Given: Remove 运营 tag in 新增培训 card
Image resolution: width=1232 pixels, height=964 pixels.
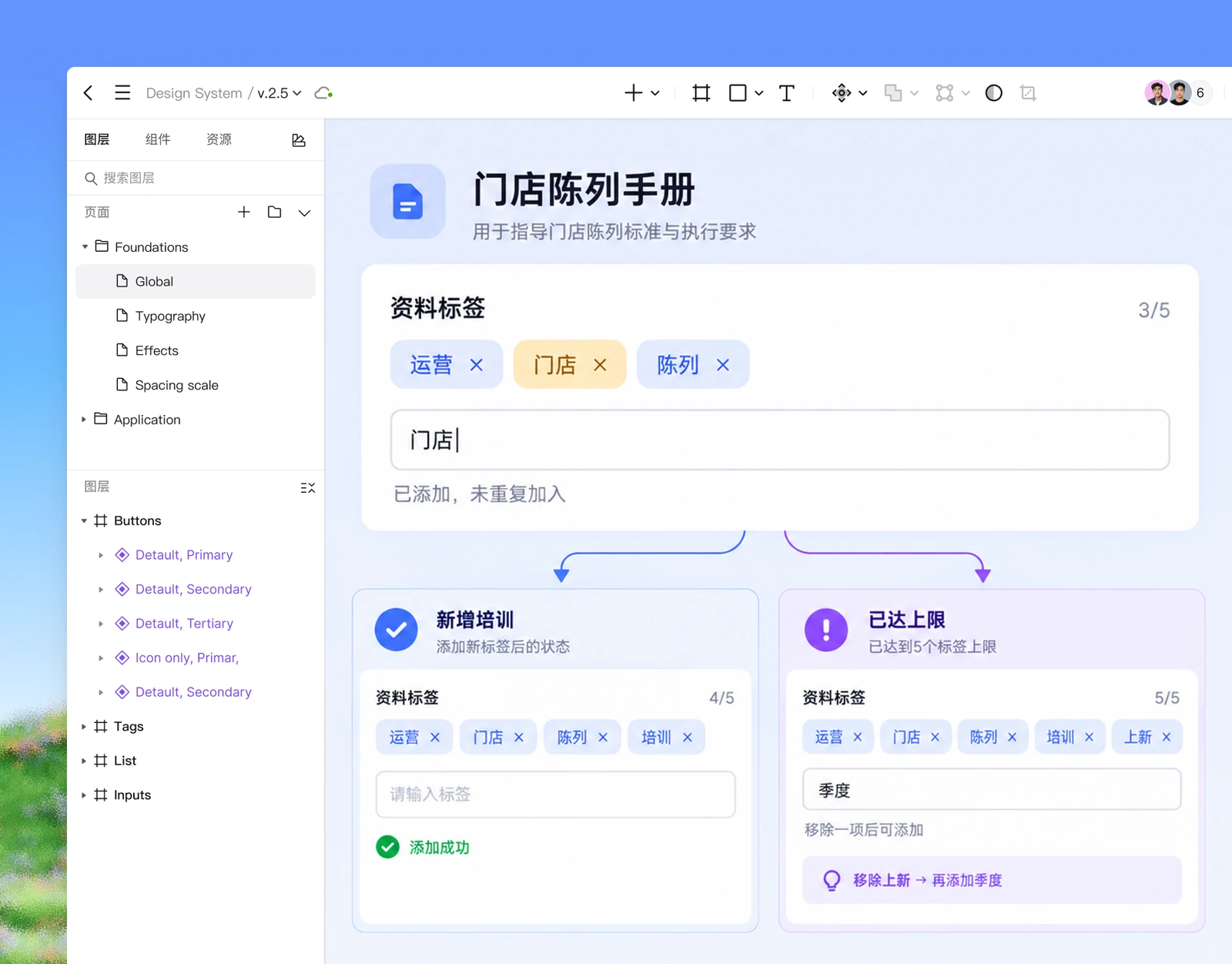Looking at the screenshot, I should pos(435,738).
